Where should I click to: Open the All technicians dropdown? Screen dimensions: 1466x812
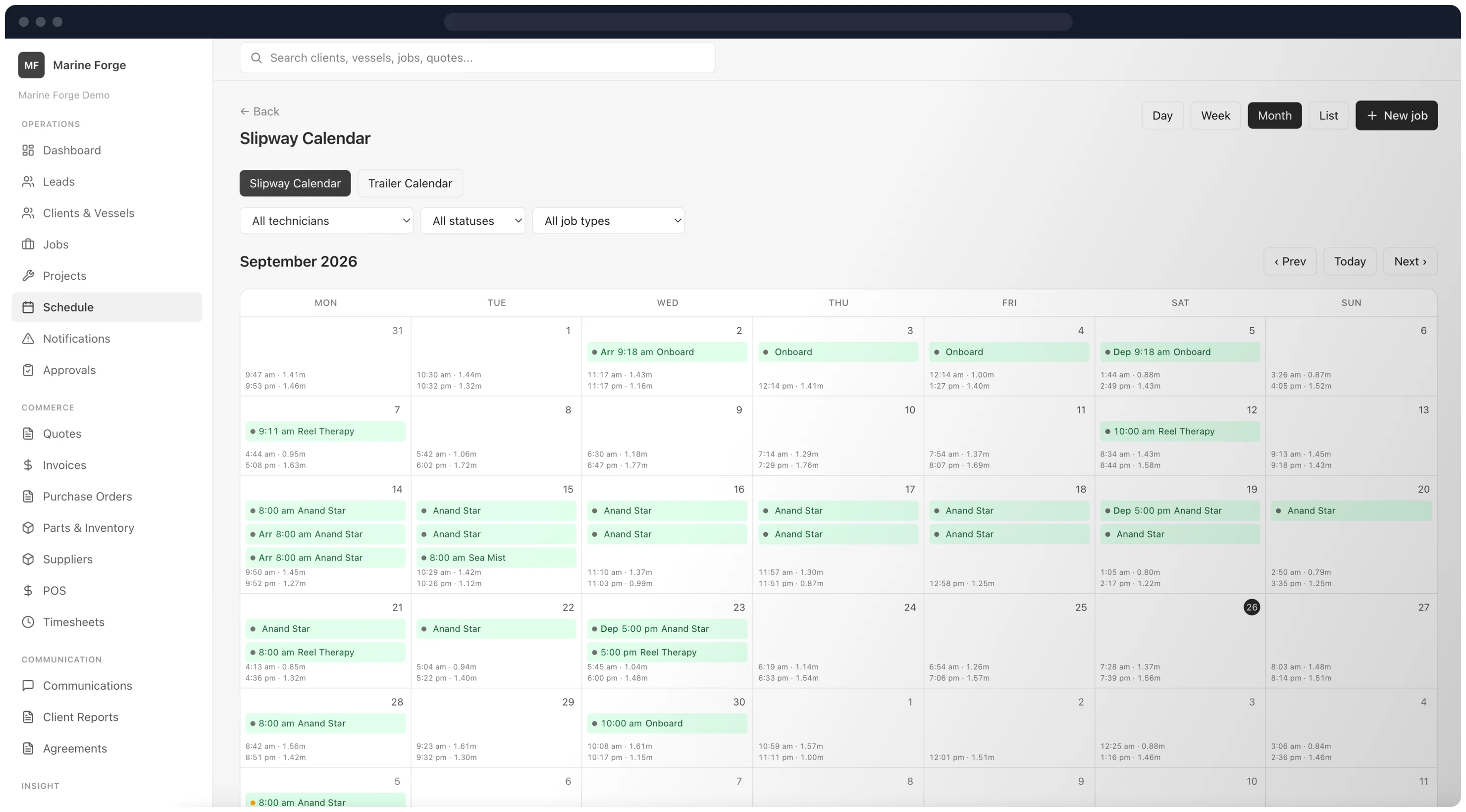point(326,221)
